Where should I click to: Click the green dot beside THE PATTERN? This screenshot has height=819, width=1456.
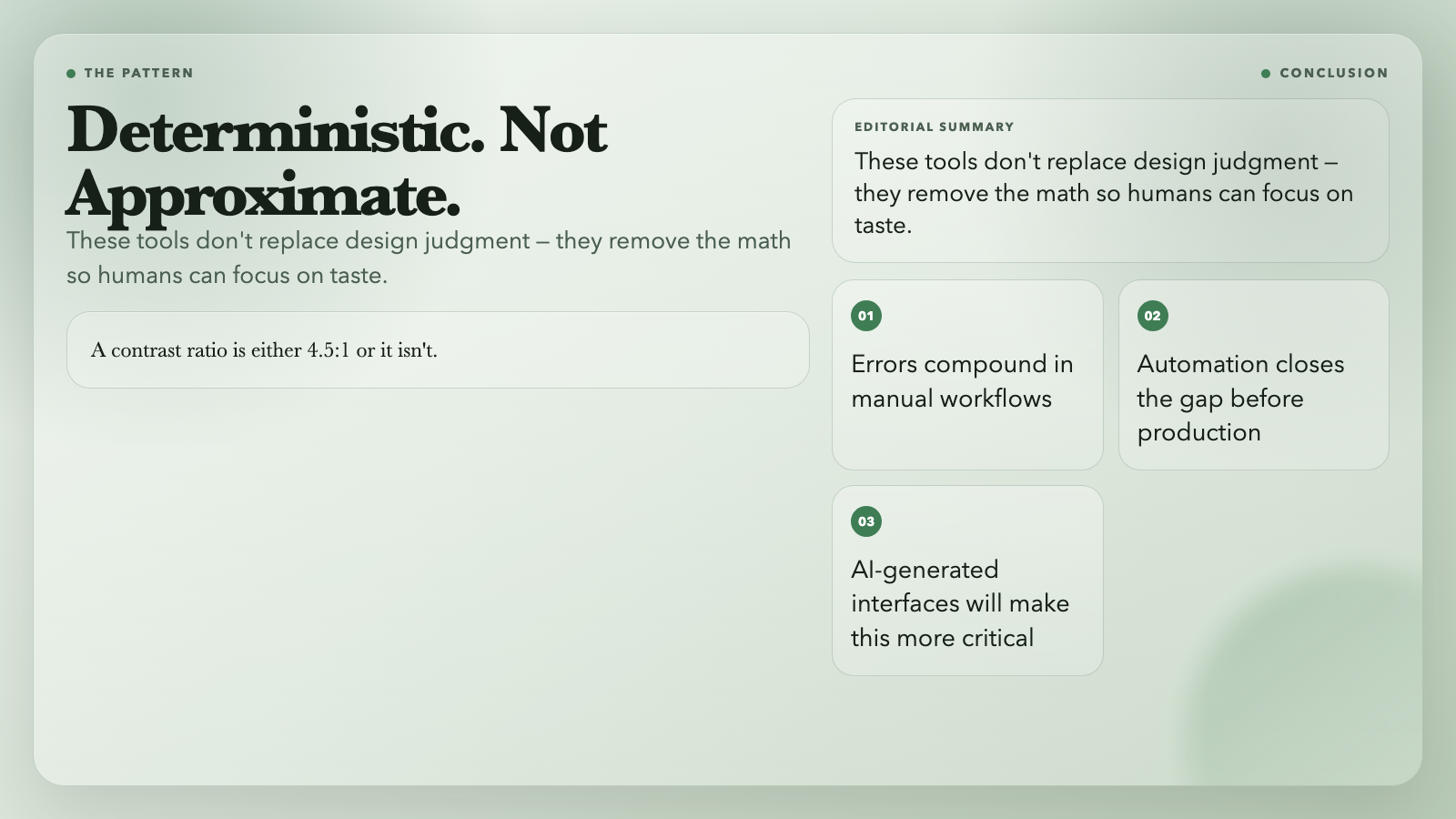pos(71,74)
